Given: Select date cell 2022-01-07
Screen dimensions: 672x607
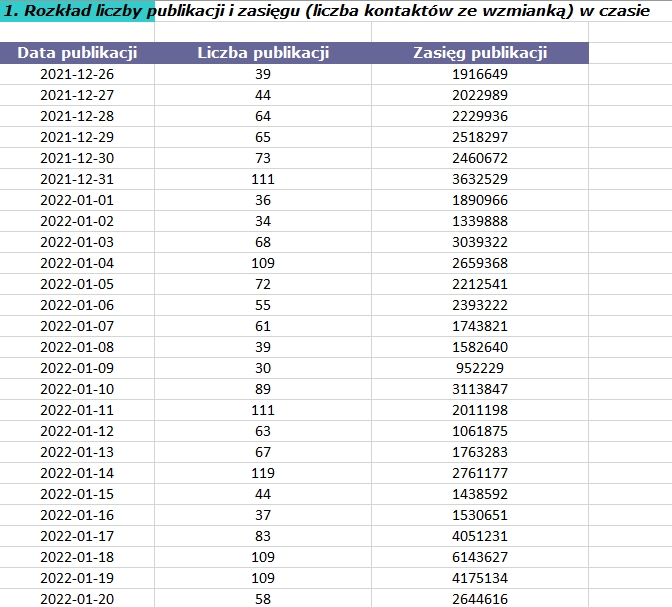Looking at the screenshot, I should [77, 326].
